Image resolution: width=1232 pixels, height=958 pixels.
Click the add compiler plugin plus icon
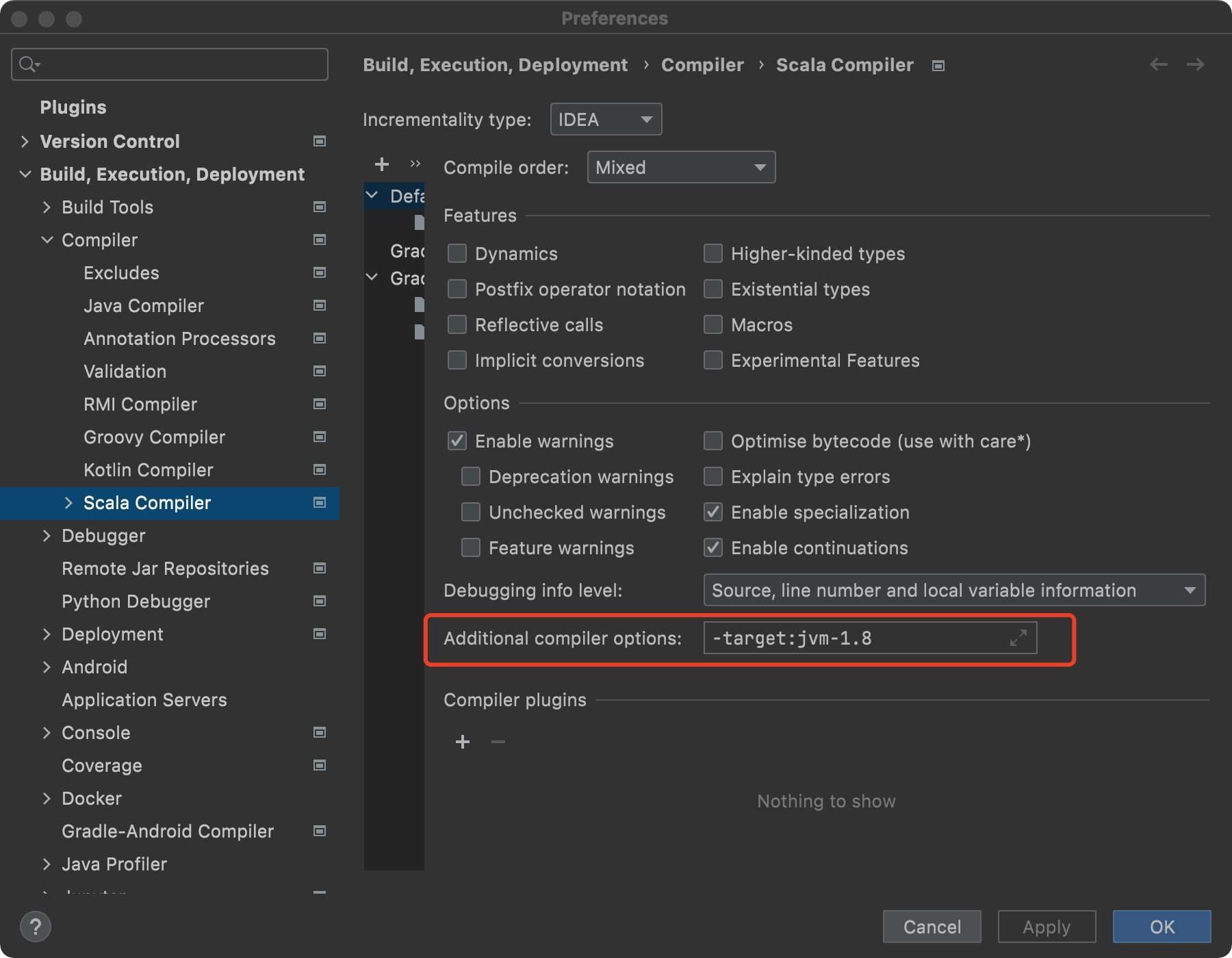(463, 742)
